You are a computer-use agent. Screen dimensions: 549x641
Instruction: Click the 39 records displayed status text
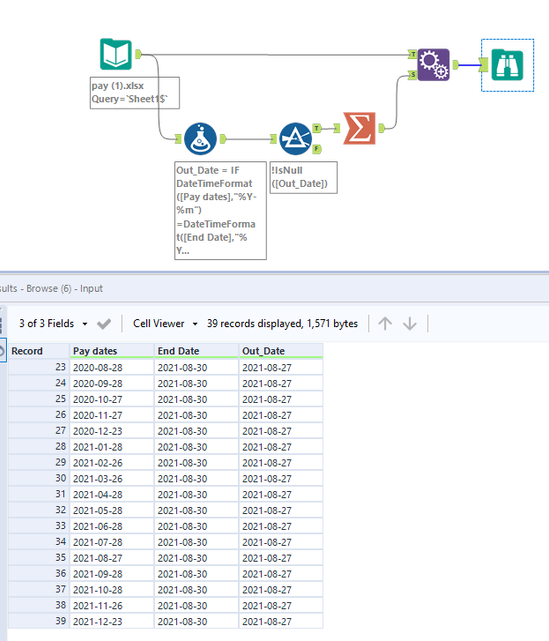[282, 324]
